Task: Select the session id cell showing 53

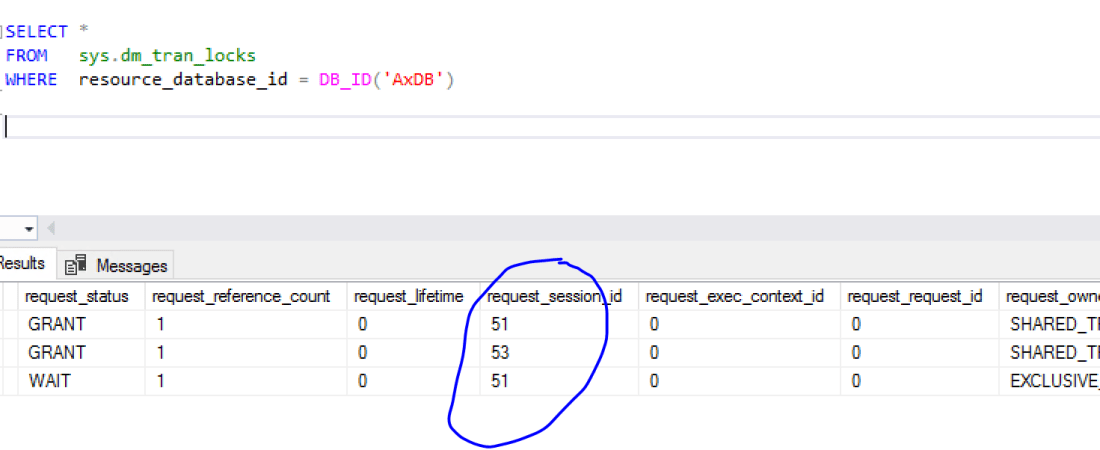Action: pyautogui.click(x=501, y=353)
